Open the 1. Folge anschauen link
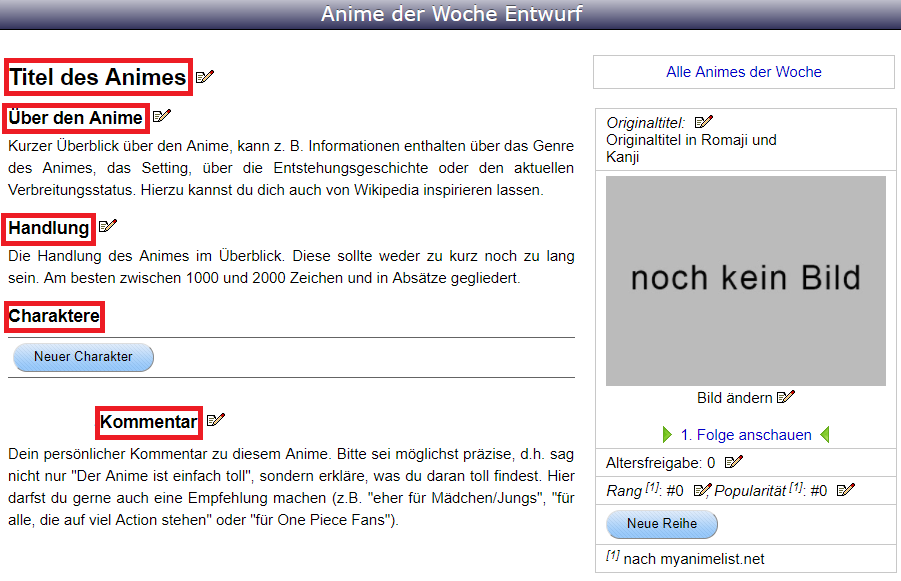Image resolution: width=901 pixels, height=581 pixels. point(746,435)
